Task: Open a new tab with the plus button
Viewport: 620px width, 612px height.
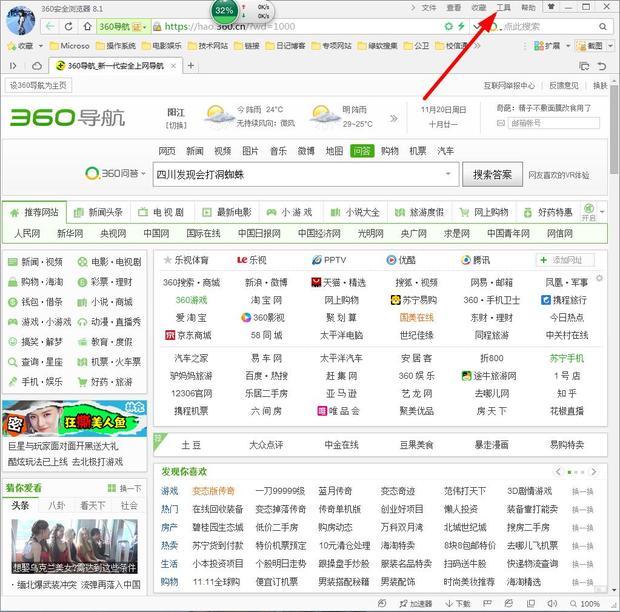Action: tap(191, 65)
